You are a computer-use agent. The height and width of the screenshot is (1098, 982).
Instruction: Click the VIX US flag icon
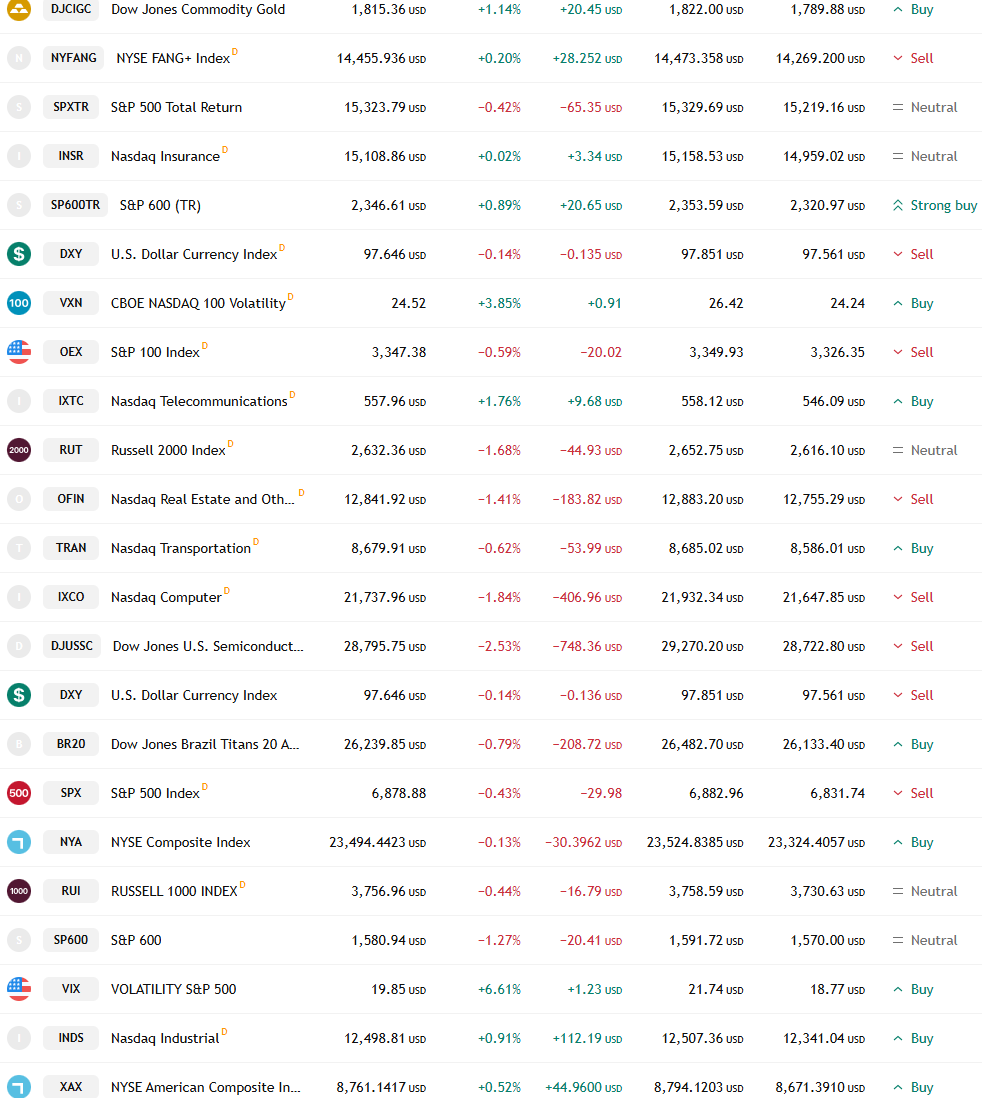19,989
